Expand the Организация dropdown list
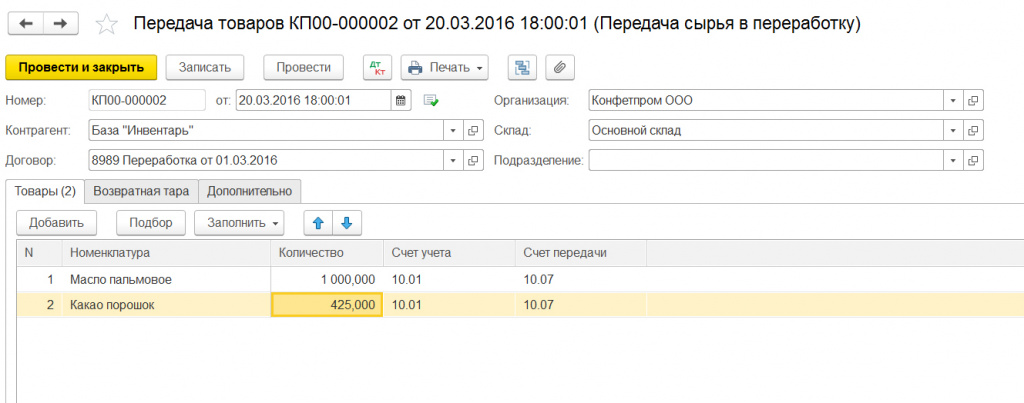Screen dimensions: 1024x403 tap(953, 100)
